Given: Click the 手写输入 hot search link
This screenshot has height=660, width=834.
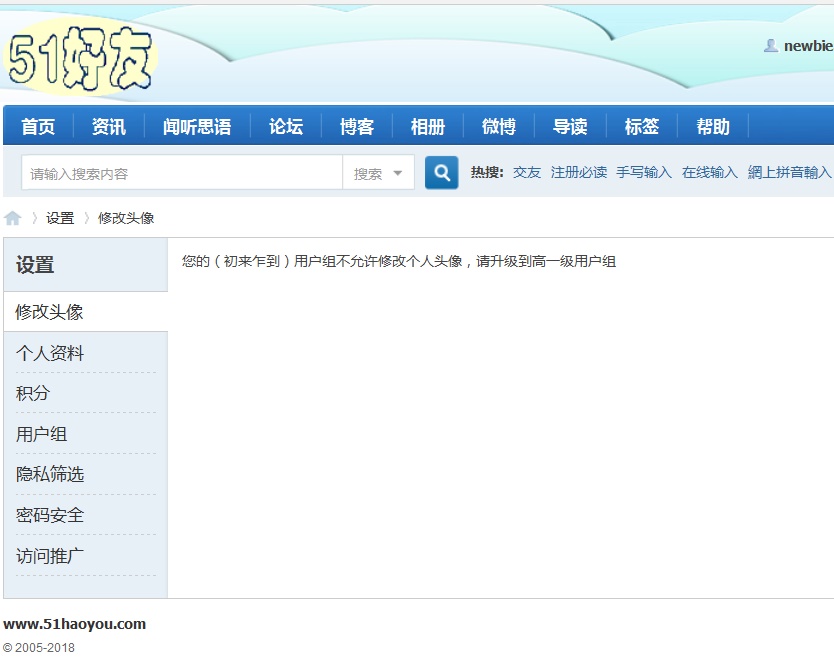Looking at the screenshot, I should (644, 172).
